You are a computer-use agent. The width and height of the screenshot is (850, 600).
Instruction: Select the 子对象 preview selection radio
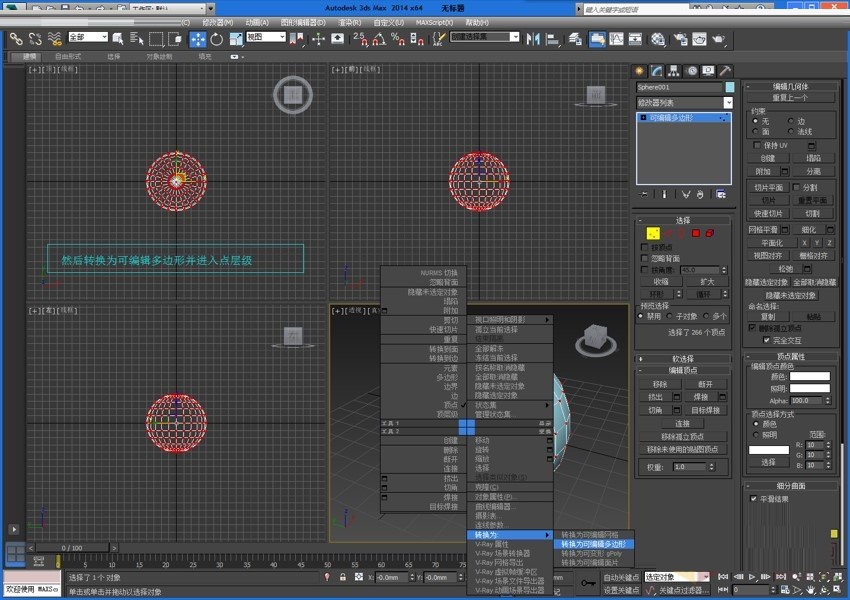[x=670, y=316]
